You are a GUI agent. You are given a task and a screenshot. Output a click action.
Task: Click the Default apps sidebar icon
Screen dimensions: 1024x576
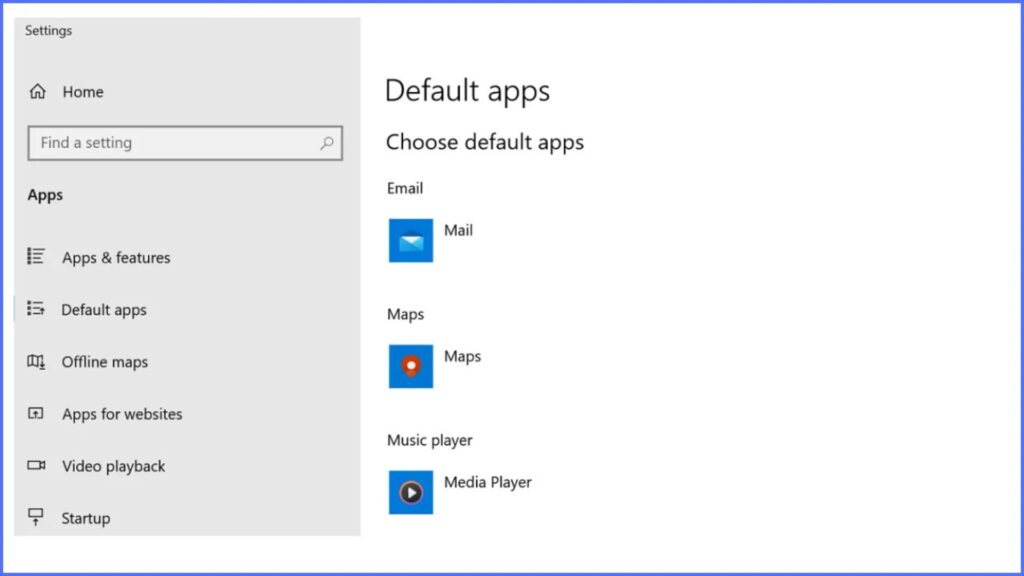click(37, 309)
